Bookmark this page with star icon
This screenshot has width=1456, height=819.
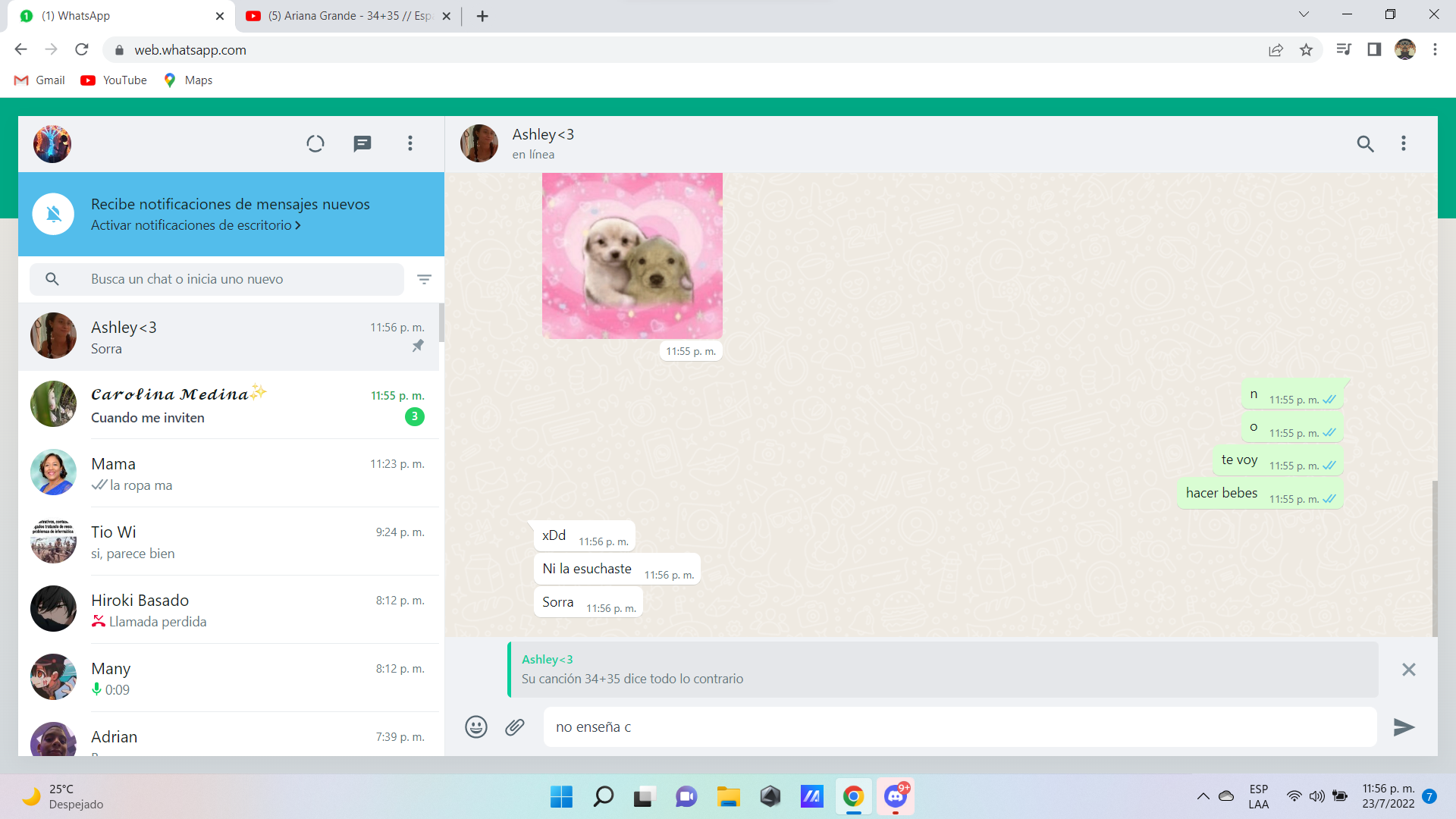click(x=1306, y=50)
